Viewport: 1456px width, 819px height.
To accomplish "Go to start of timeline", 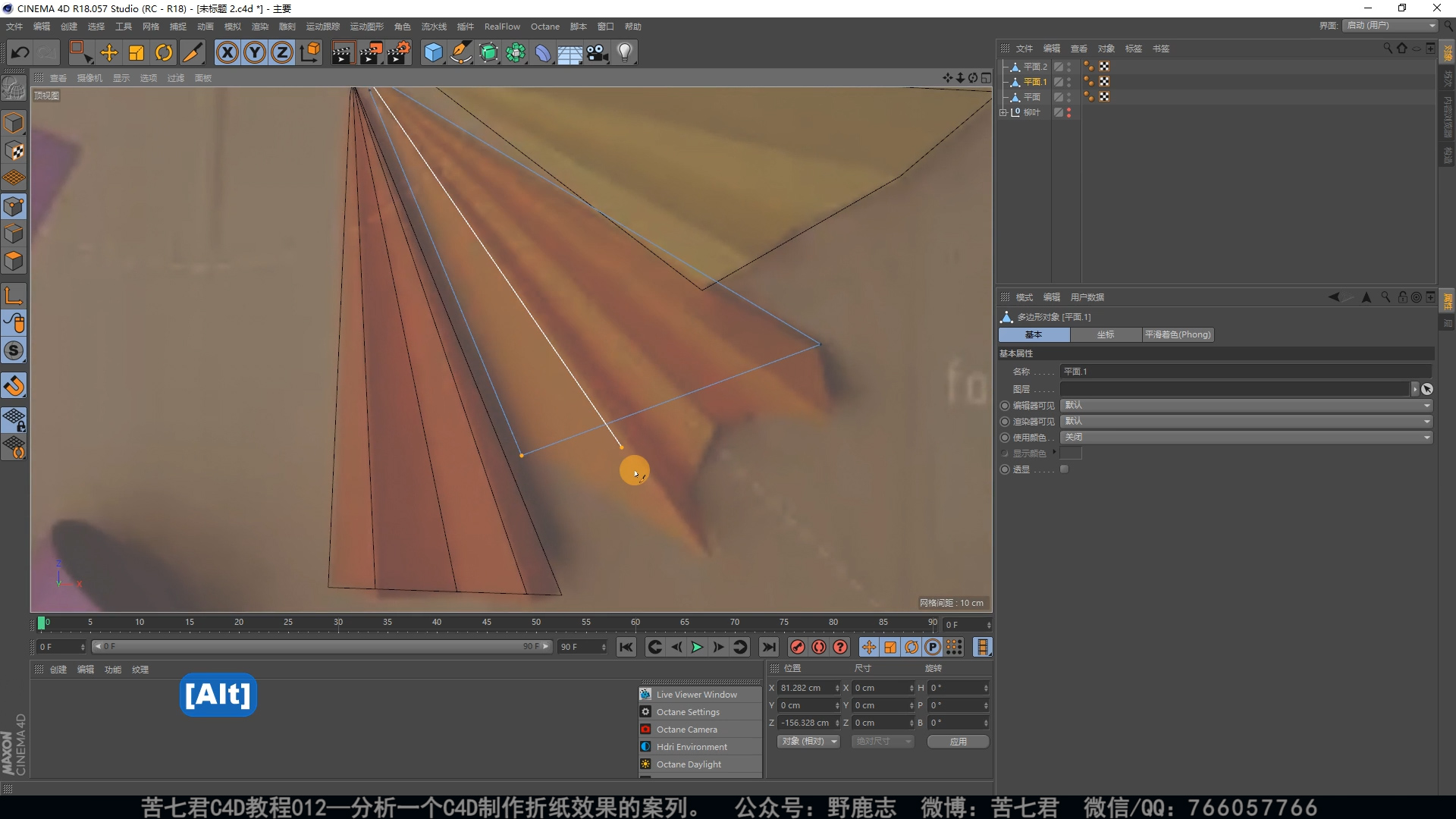I will tap(626, 647).
